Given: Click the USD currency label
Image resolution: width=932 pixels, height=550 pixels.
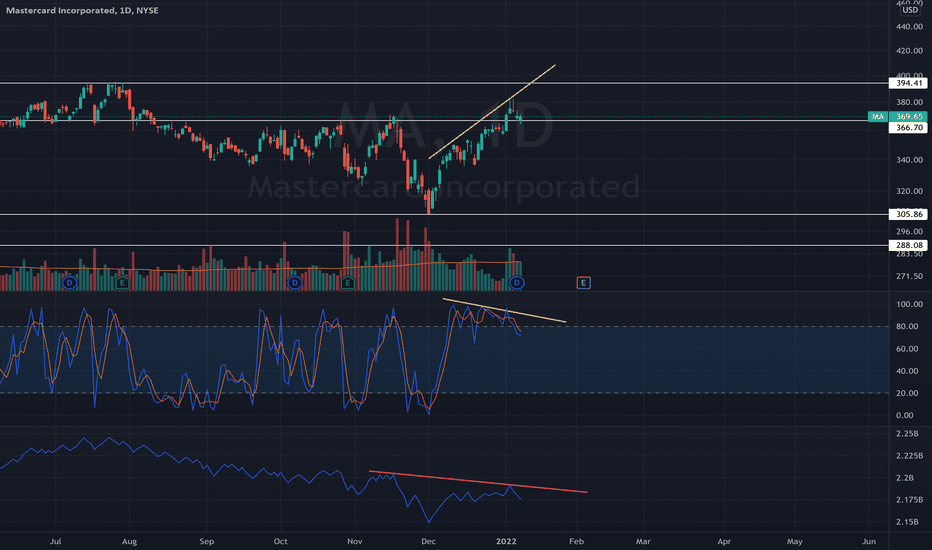Looking at the screenshot, I should tap(910, 10).
